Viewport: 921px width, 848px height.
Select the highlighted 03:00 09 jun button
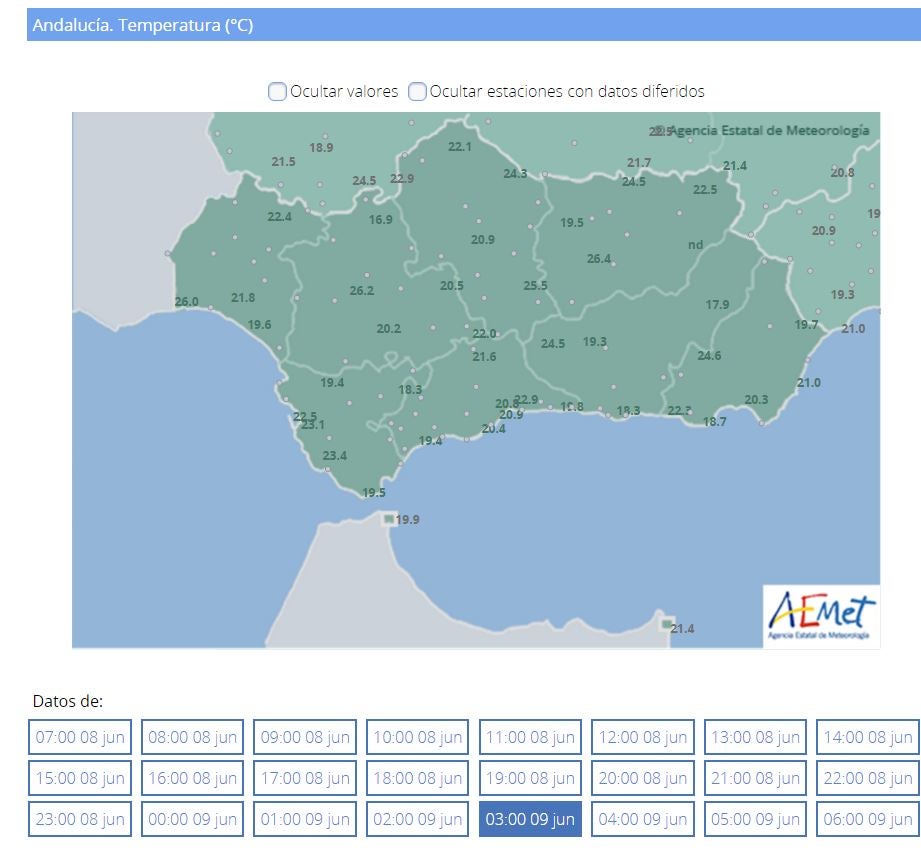pyautogui.click(x=530, y=819)
